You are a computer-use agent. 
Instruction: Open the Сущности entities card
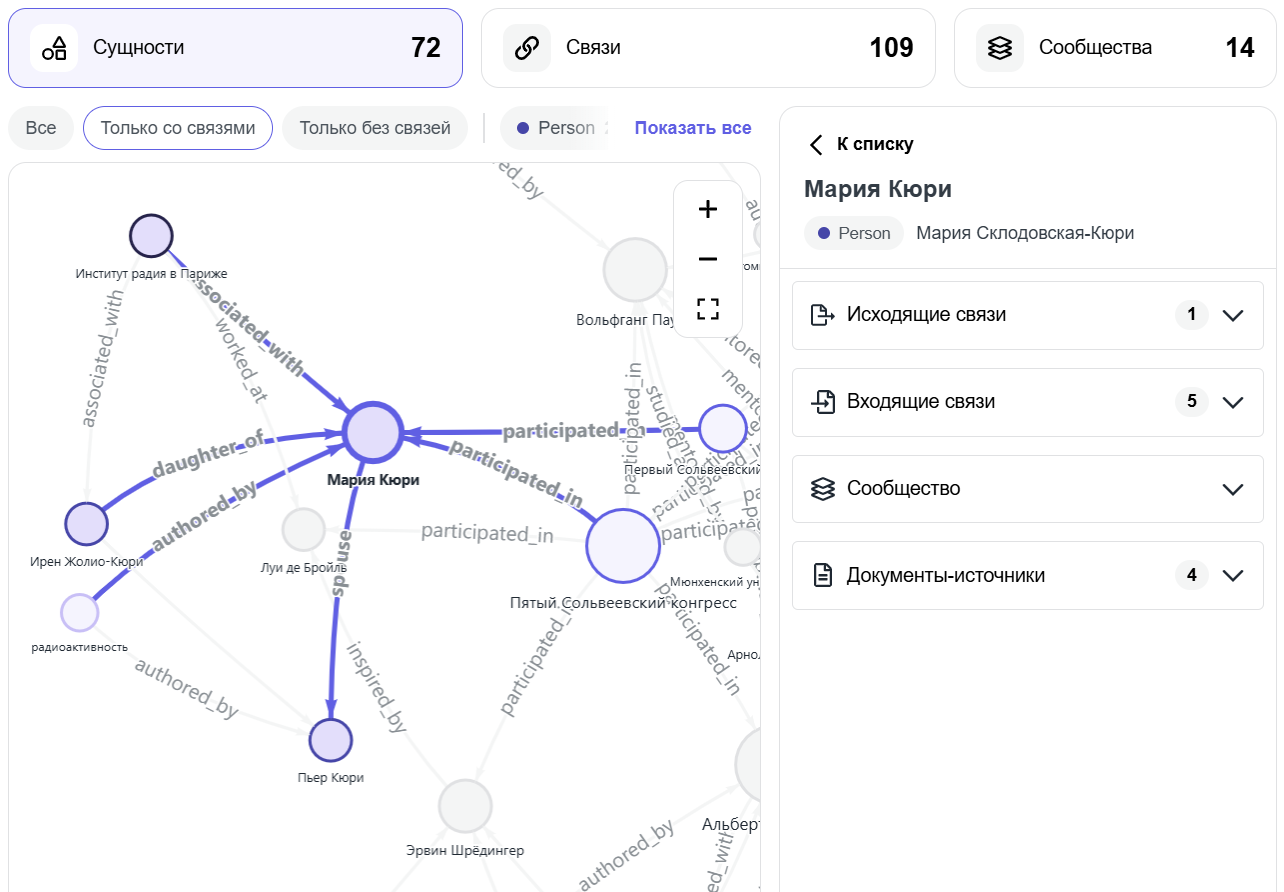[x=235, y=48]
